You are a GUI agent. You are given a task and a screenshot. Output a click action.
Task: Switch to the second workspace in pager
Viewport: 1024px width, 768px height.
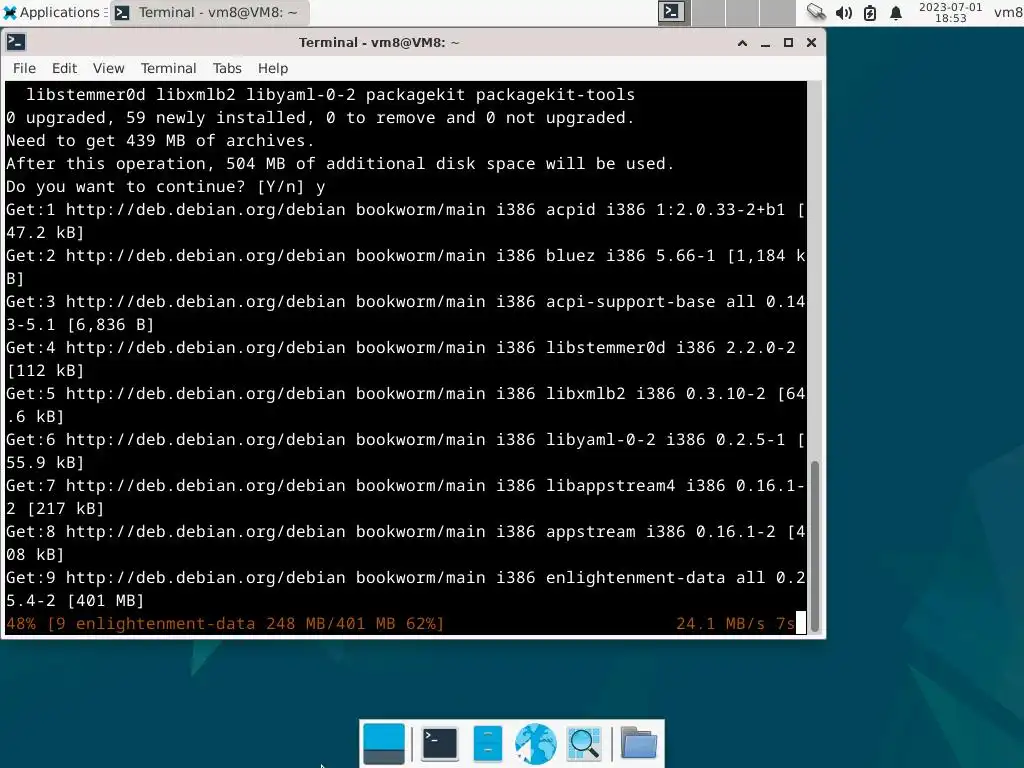pyautogui.click(x=708, y=12)
